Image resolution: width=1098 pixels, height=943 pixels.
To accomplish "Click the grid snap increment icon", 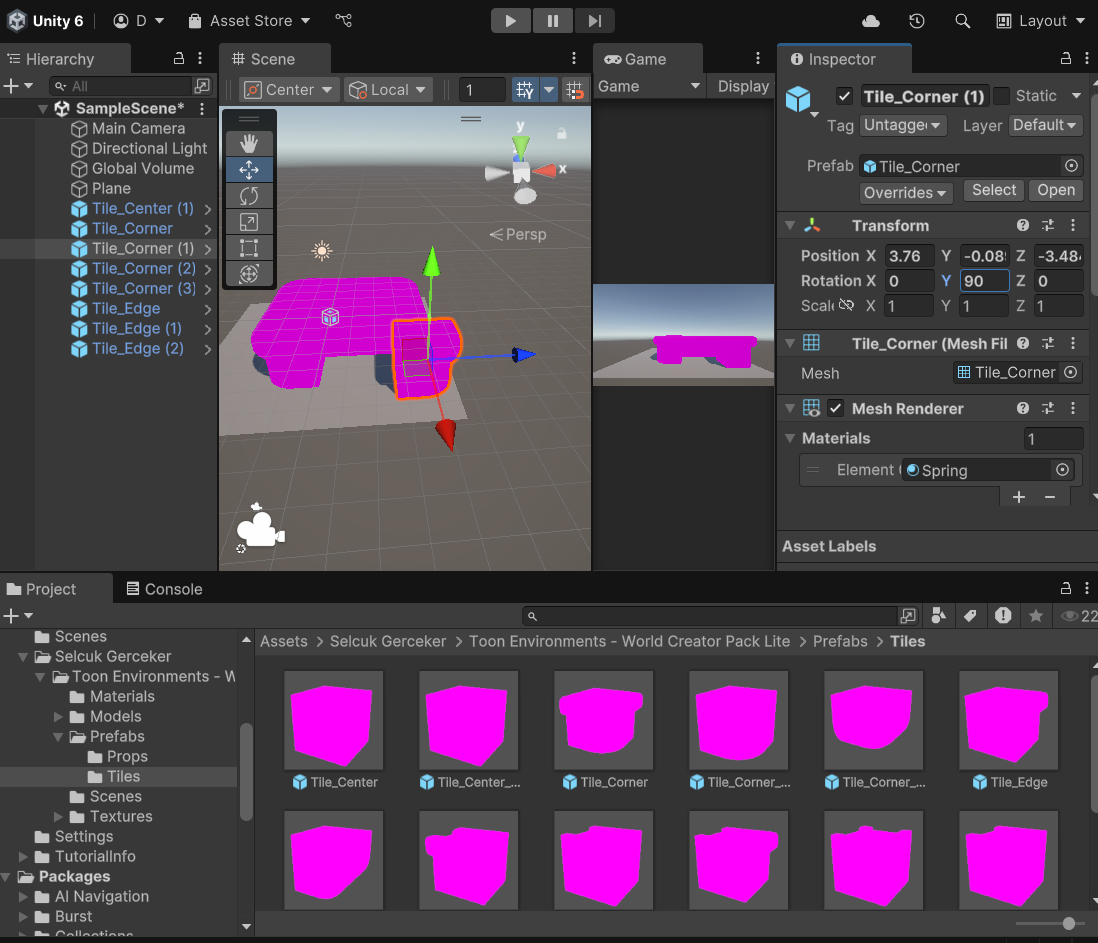I will pyautogui.click(x=575, y=90).
